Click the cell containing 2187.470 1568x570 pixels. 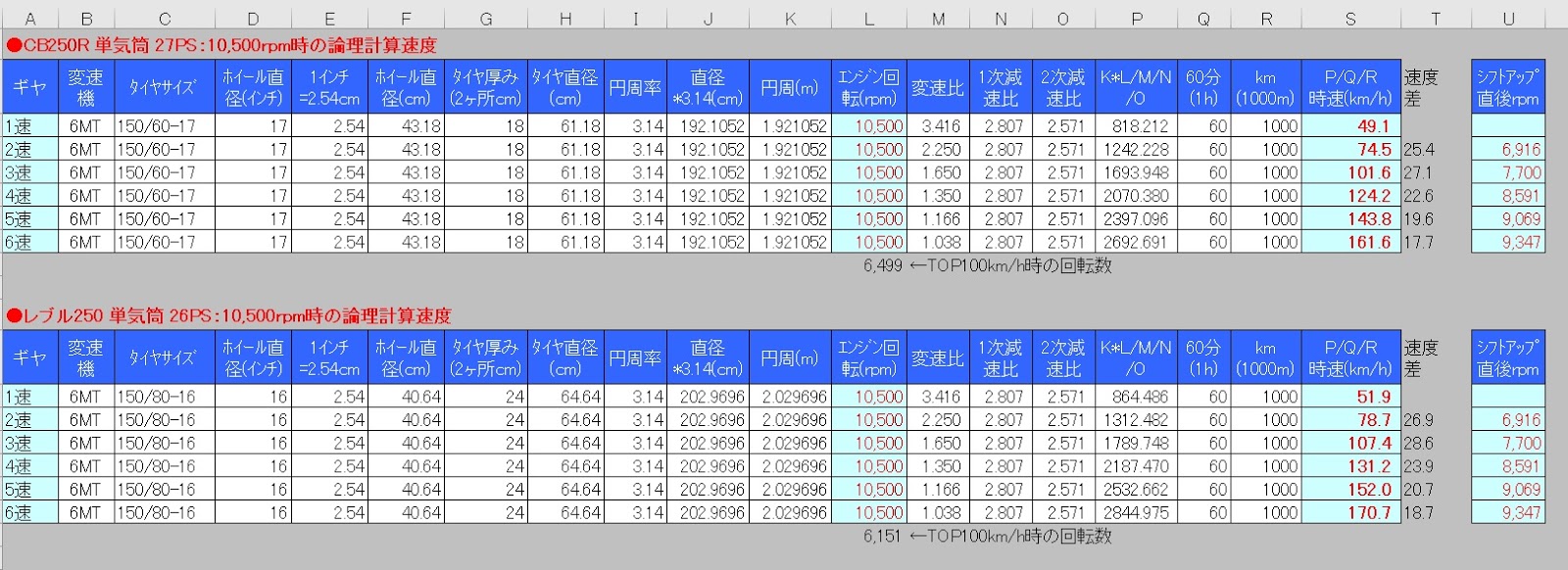(1136, 466)
